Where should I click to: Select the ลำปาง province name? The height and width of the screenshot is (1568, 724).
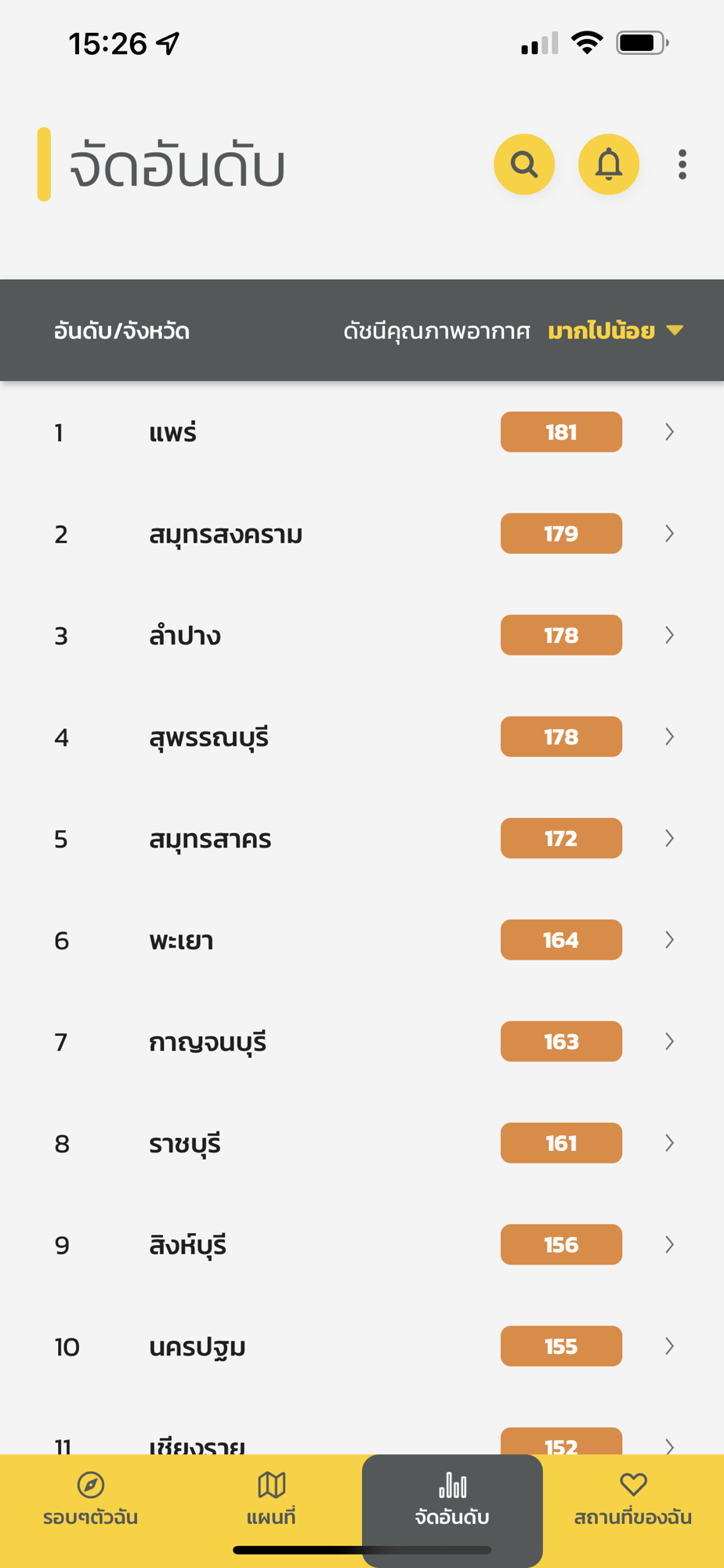tap(185, 636)
